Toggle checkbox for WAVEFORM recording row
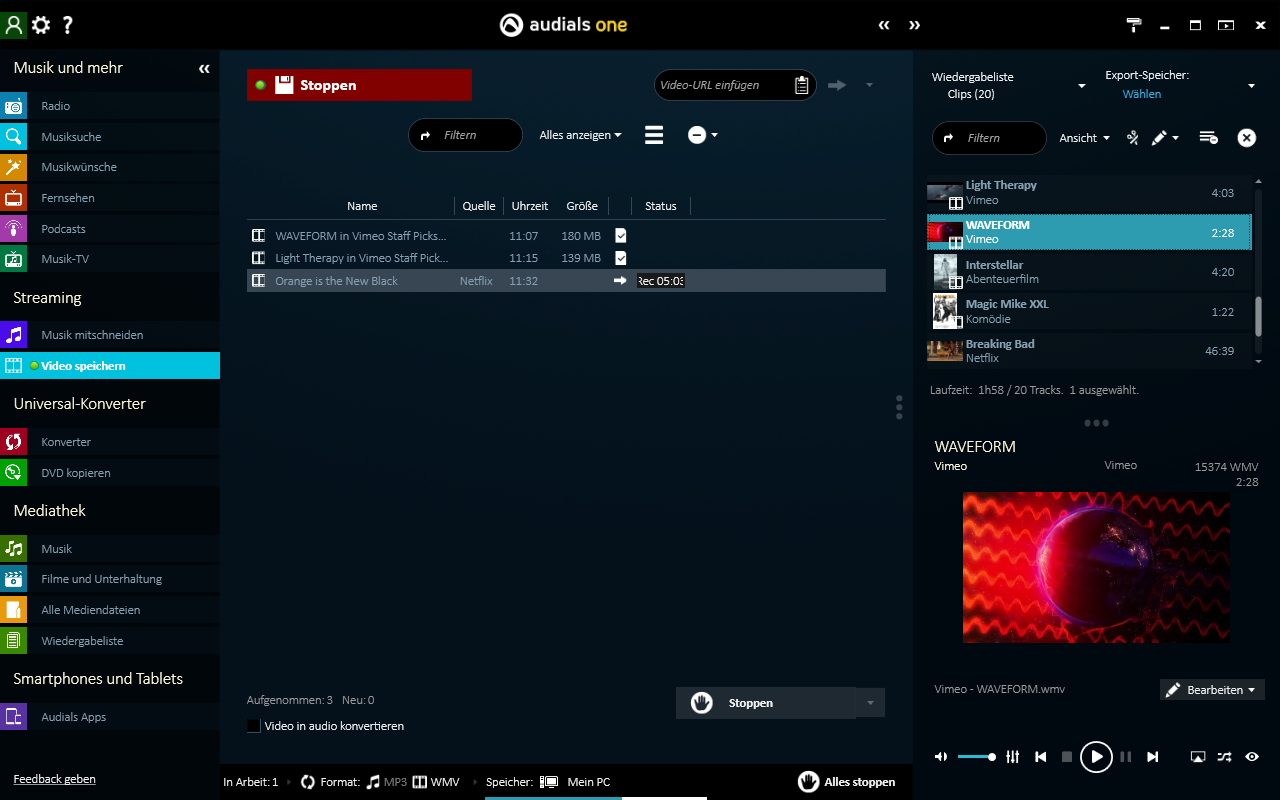The image size is (1280, 800). coord(620,235)
